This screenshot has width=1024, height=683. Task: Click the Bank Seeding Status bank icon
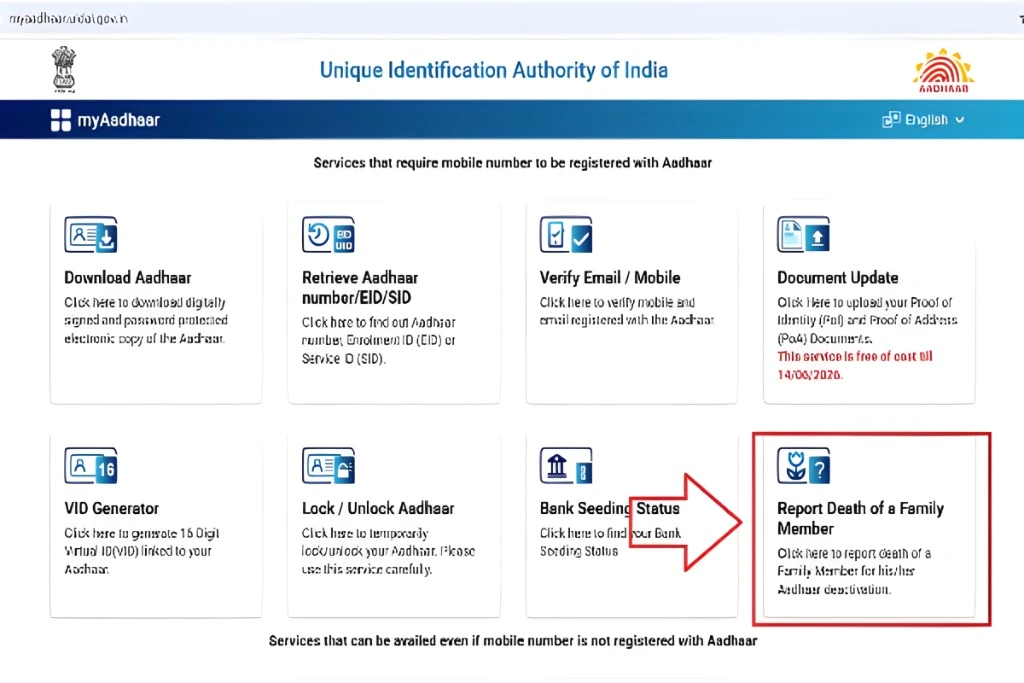point(566,466)
